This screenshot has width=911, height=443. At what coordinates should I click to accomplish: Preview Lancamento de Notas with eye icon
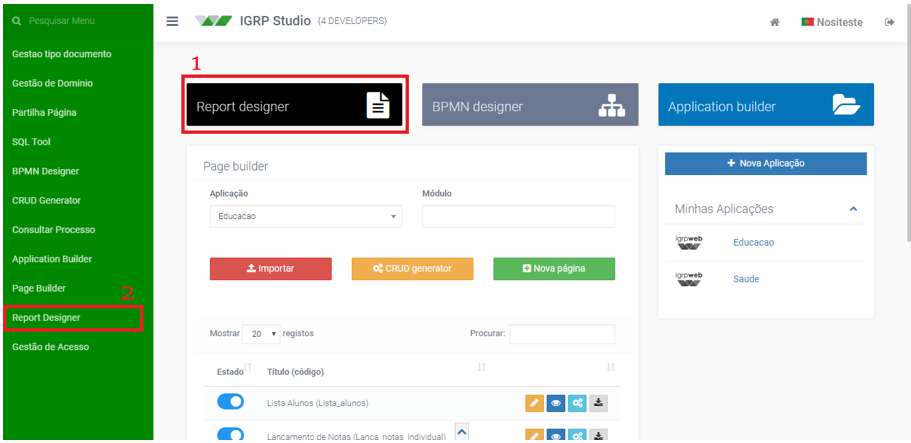[556, 435]
